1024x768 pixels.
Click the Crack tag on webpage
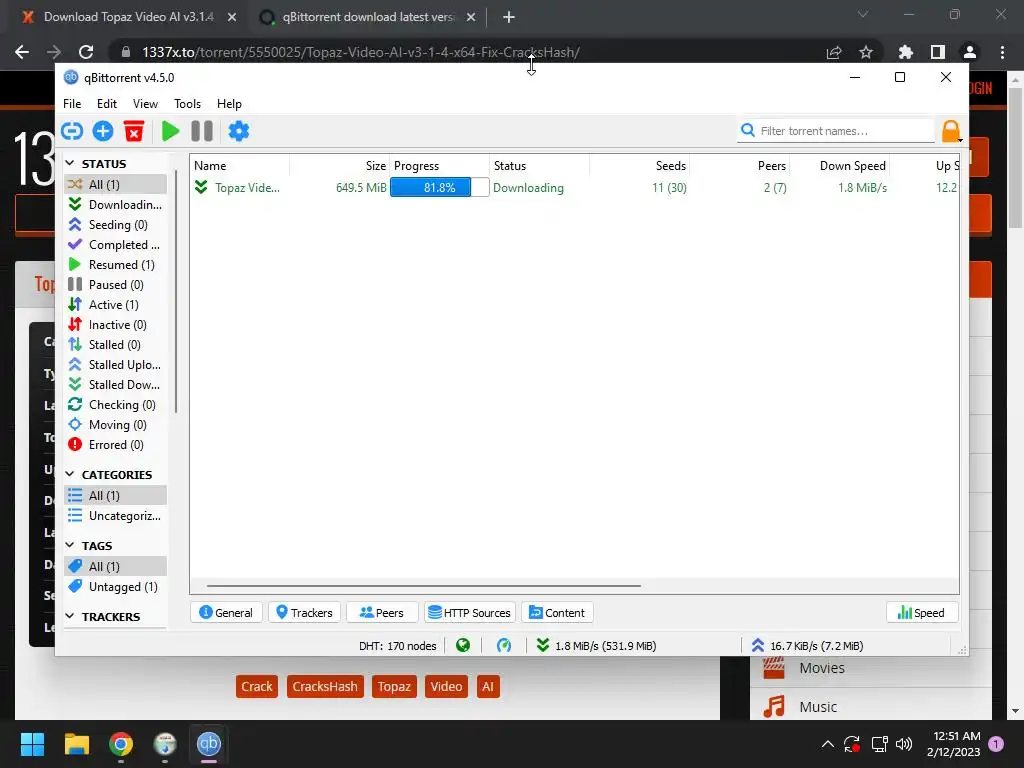tap(257, 686)
